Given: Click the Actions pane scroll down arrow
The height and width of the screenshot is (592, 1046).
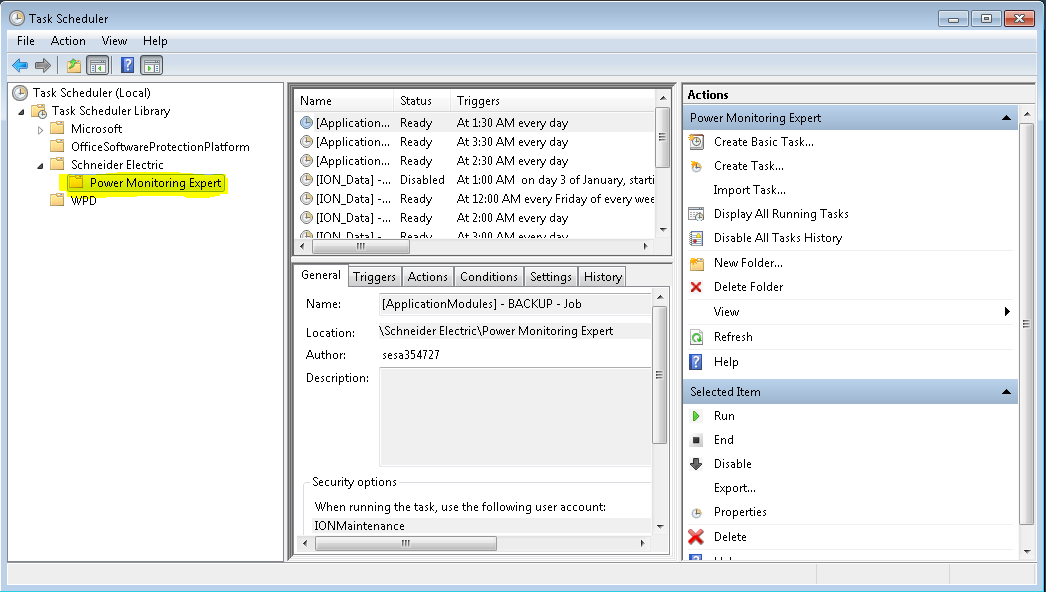Looking at the screenshot, I should pos(1027,551).
